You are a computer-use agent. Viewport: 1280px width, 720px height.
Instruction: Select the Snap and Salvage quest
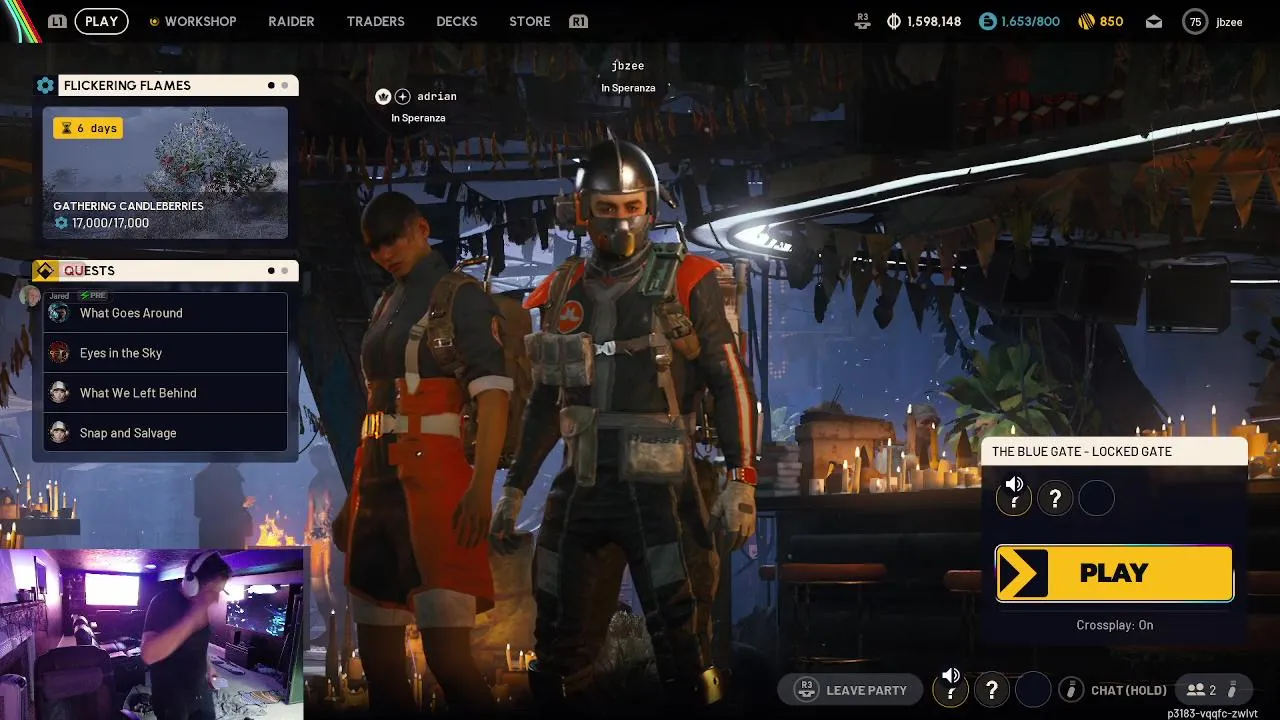pos(165,433)
